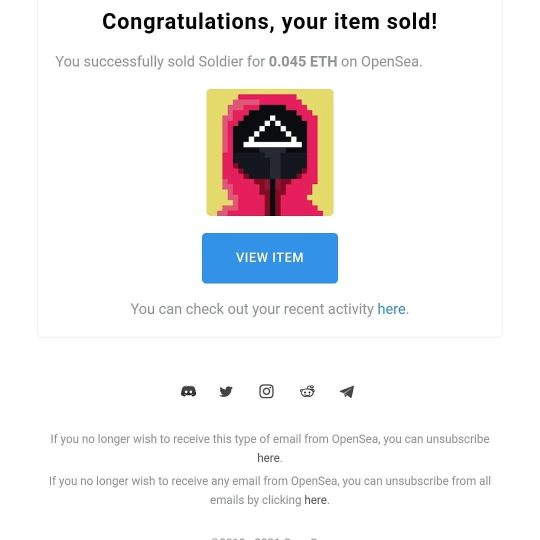The height and width of the screenshot is (540, 540).
Task: Click the blue VIEW ITEM button
Action: point(270,258)
